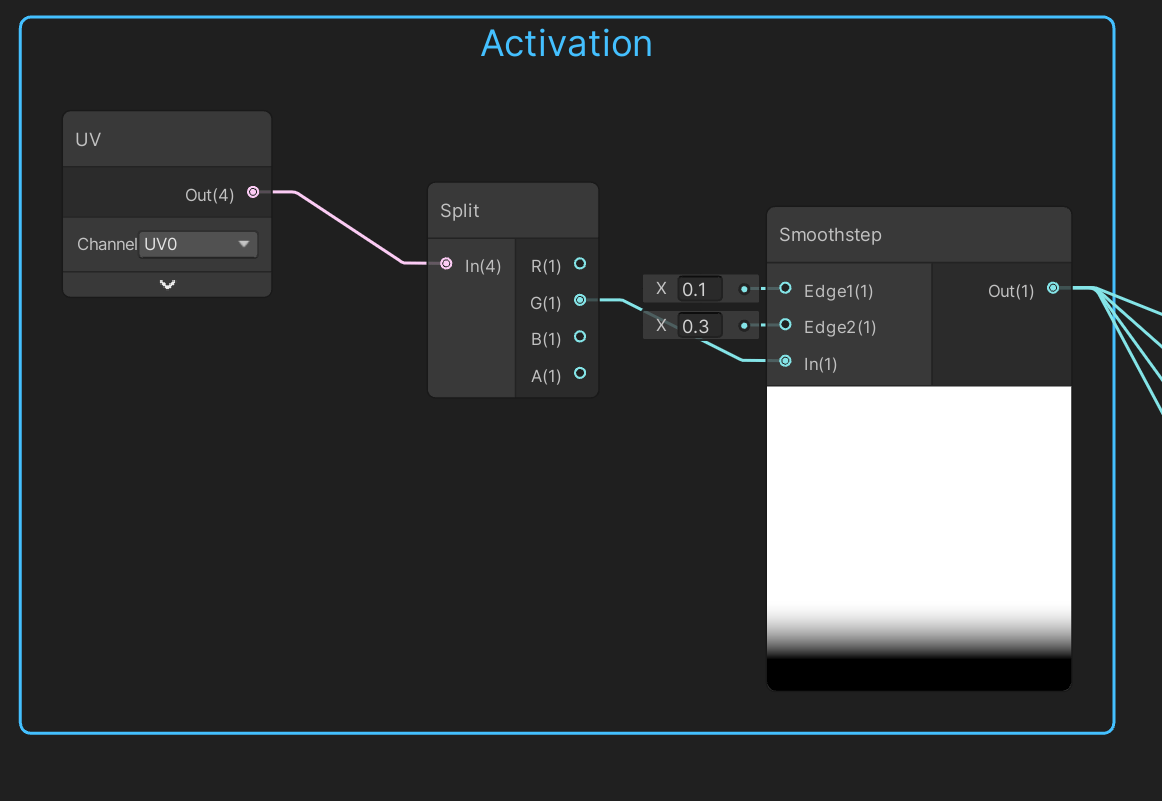Click the Smoothstep Out(1) output port

pos(1053,288)
